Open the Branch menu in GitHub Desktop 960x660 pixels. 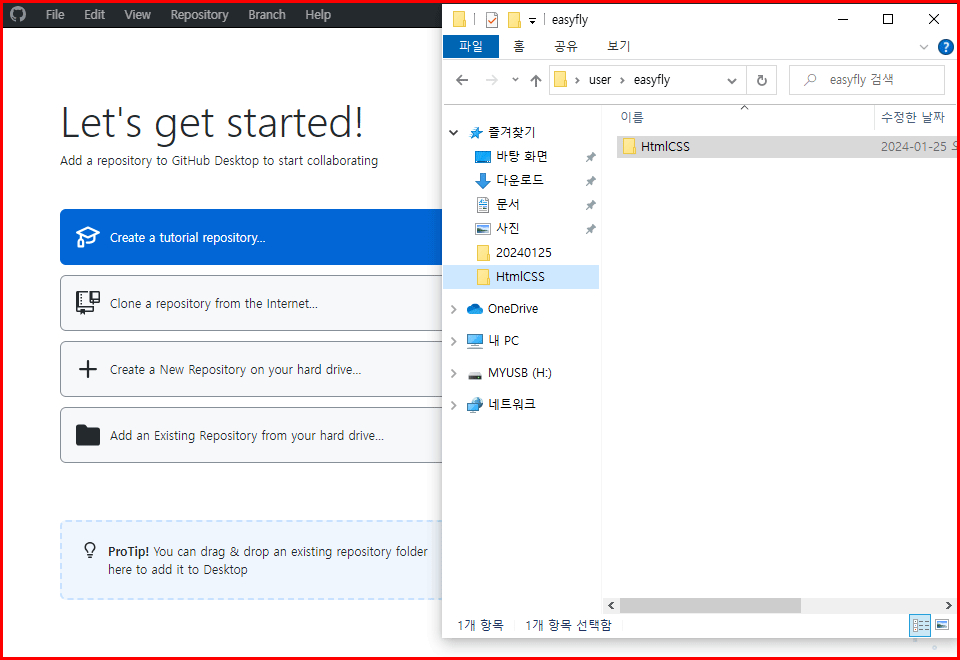click(x=266, y=15)
